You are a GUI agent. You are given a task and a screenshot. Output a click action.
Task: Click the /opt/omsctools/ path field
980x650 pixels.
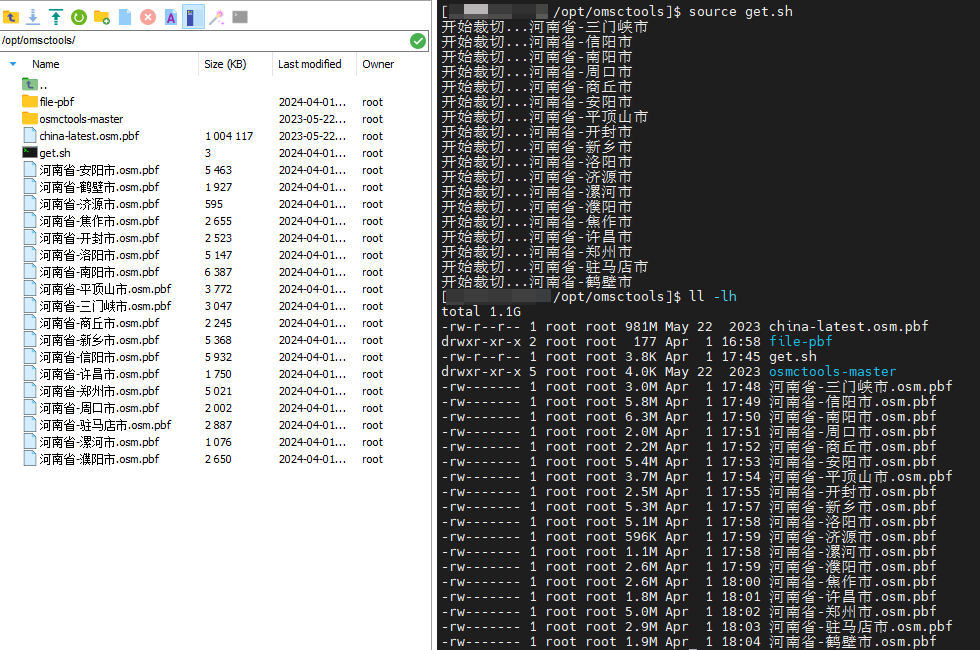[204, 41]
